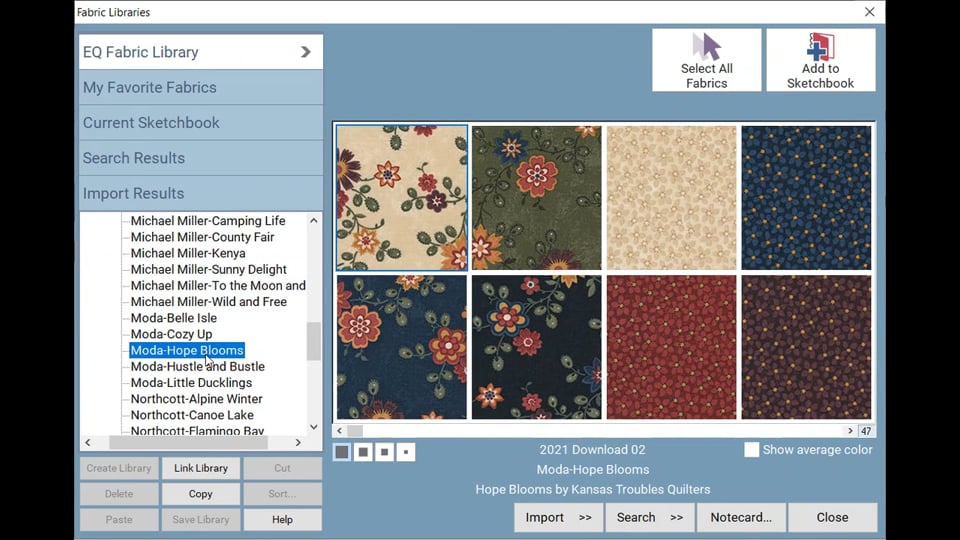This screenshot has height=540, width=960.
Task: Open the Notecard dialog
Action: (x=741, y=517)
